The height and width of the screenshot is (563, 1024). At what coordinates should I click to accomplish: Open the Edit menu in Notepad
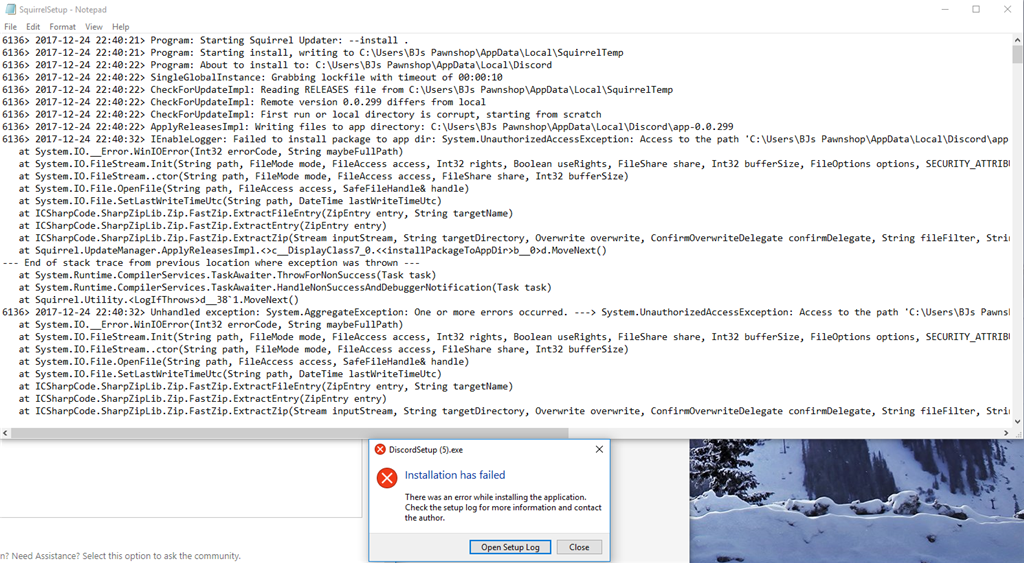(x=33, y=27)
